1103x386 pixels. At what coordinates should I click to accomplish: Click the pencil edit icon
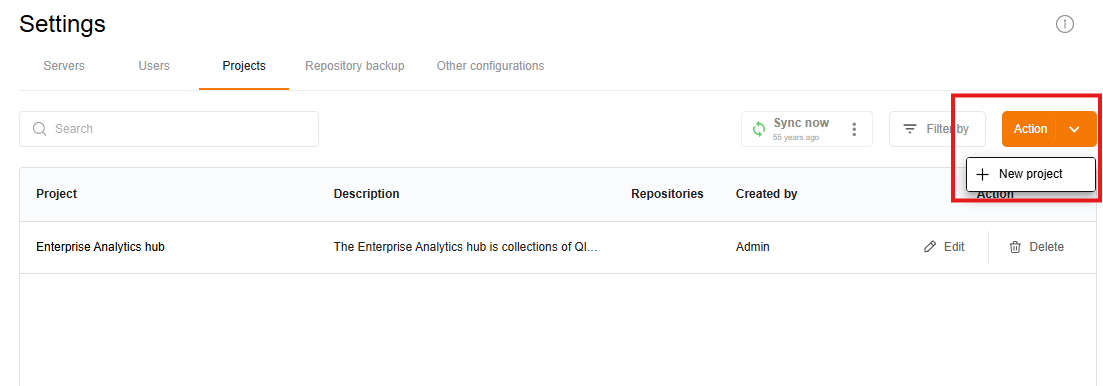tap(930, 247)
